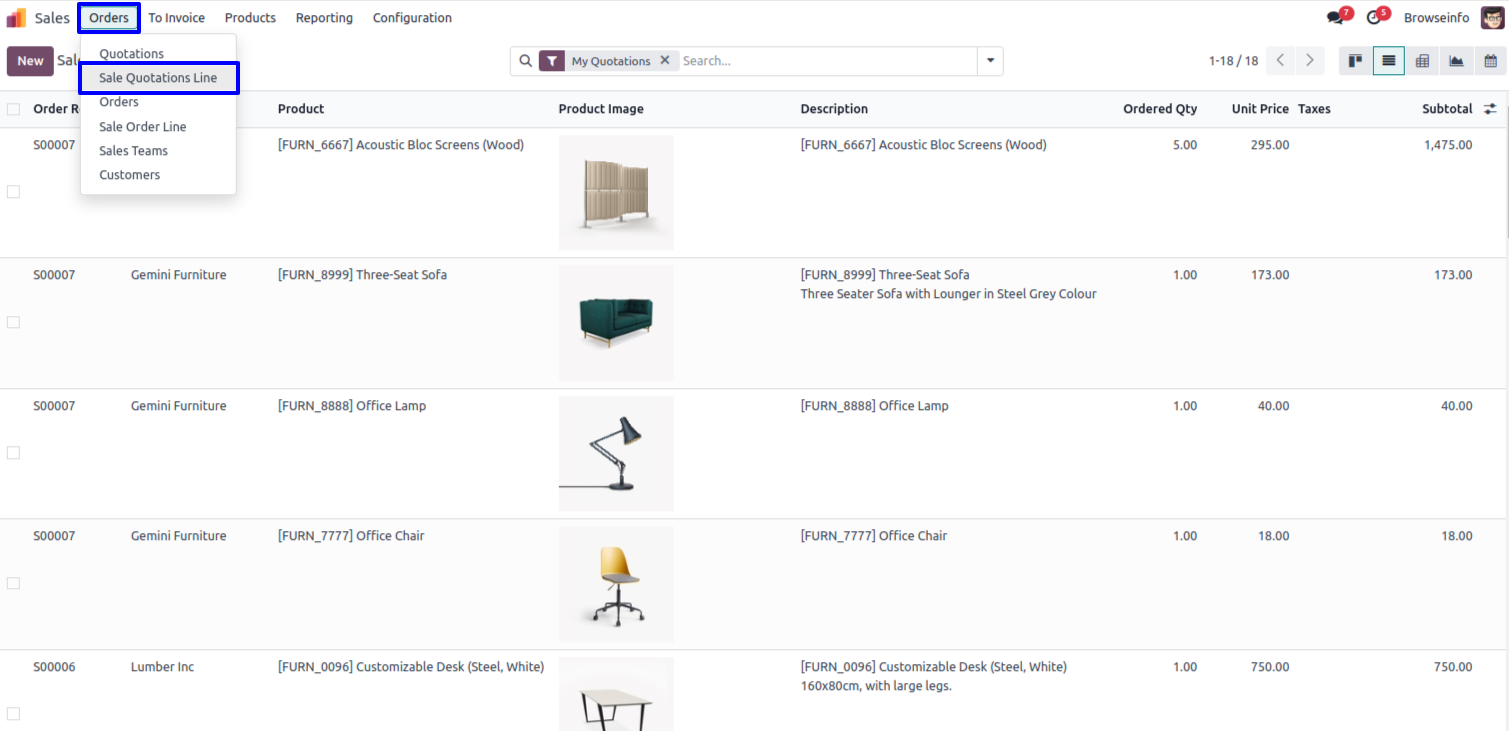Click unit price 750.00
This screenshot has height=731, width=1509.
pos(1270,667)
